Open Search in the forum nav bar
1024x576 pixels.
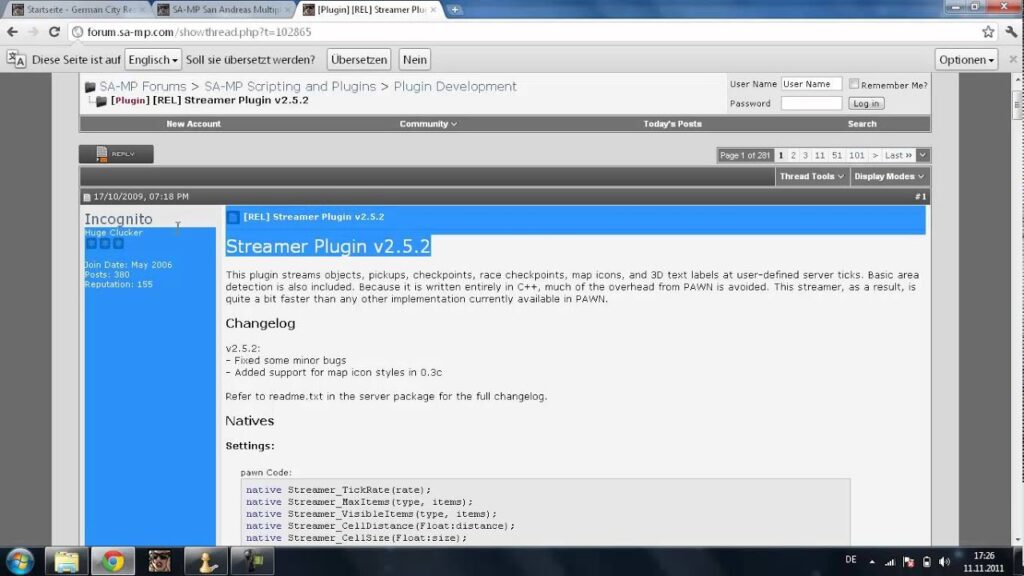point(862,124)
